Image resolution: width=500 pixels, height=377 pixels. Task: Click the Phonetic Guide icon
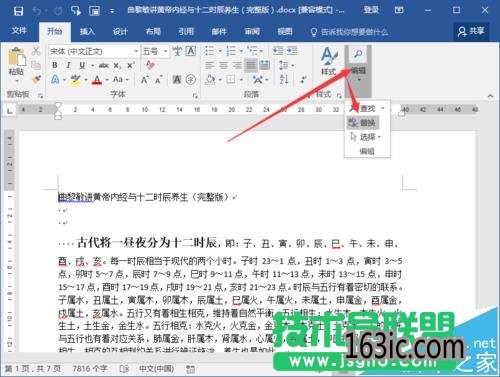pyautogui.click(x=177, y=51)
